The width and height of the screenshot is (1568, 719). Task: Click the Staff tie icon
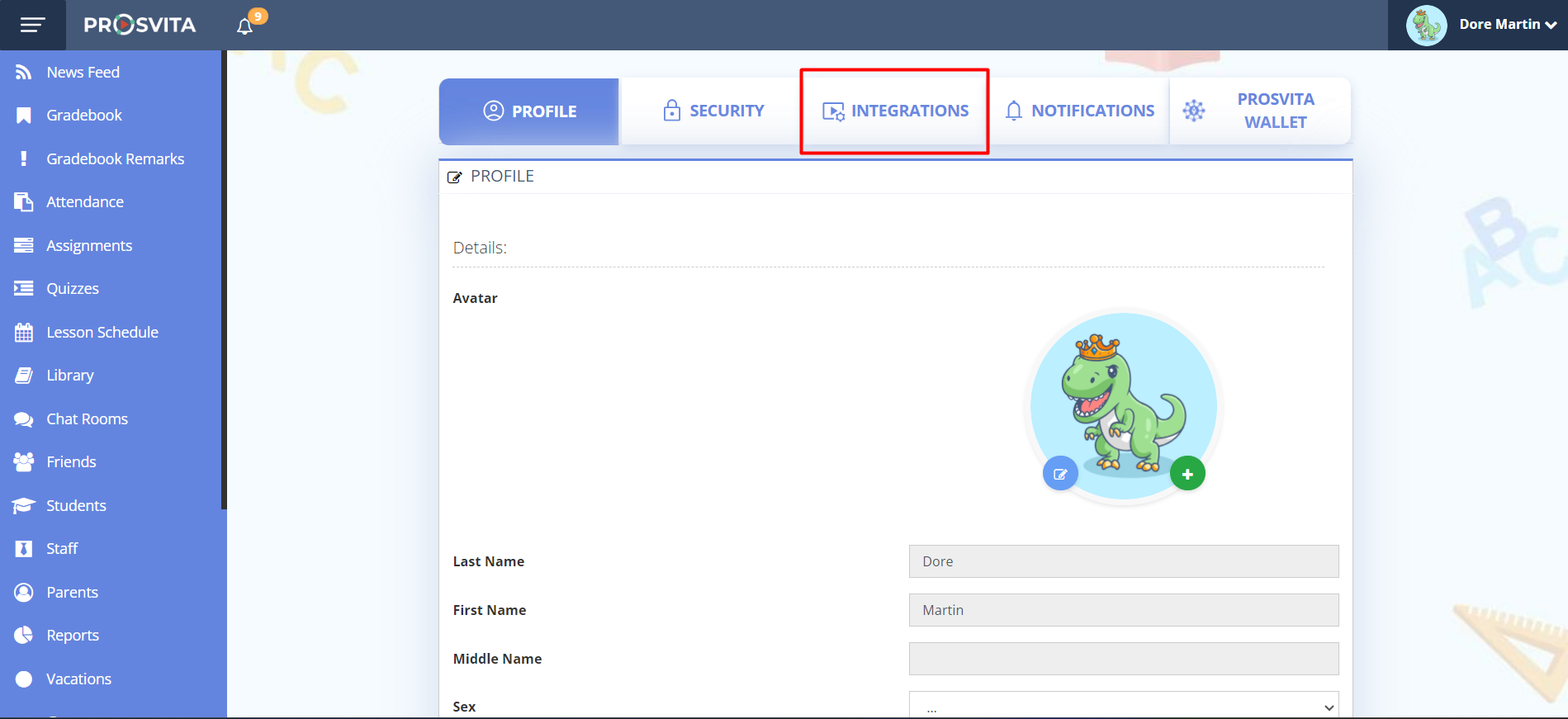[x=24, y=549]
